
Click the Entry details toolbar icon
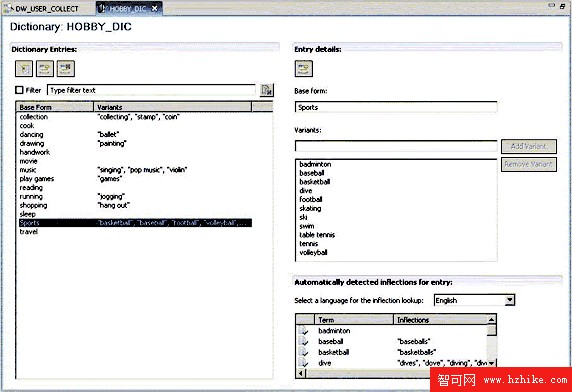(304, 69)
